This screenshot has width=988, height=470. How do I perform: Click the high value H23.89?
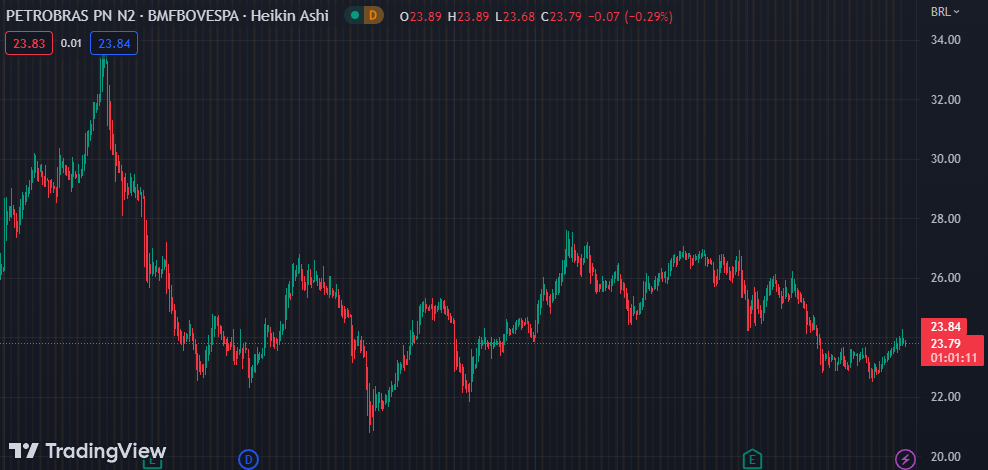pos(468,16)
